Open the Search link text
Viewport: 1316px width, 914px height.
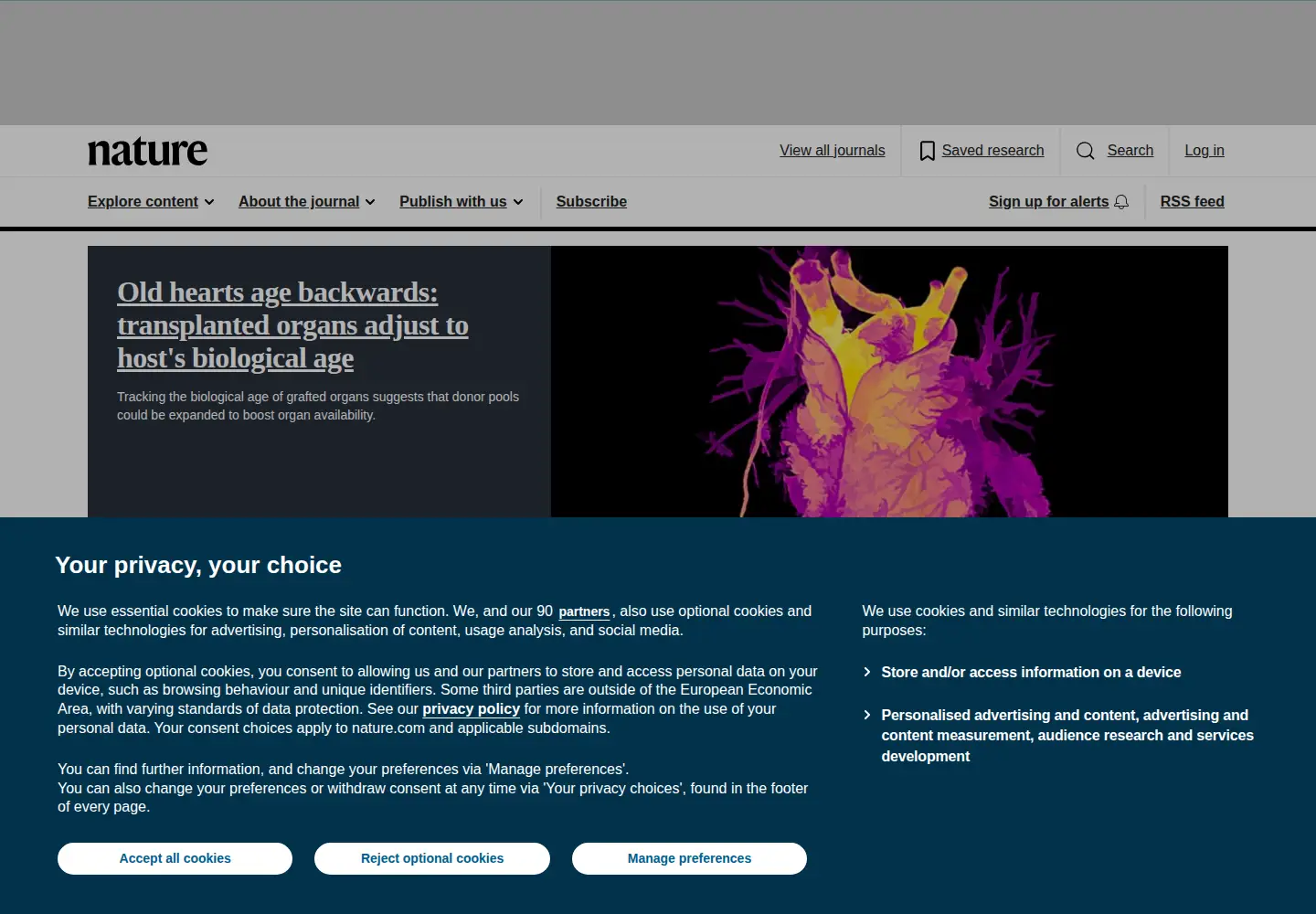1130,151
